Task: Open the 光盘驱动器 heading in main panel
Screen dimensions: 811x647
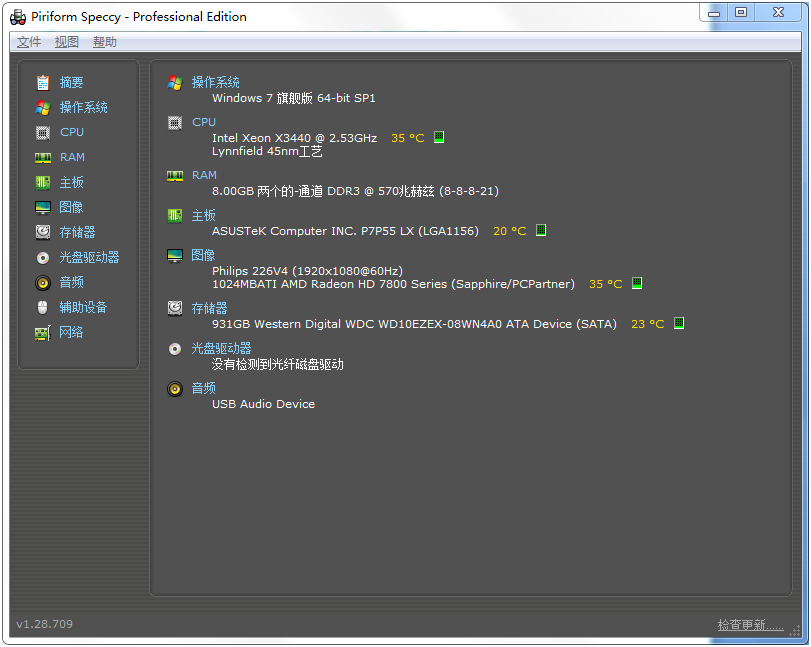Action: click(221, 349)
